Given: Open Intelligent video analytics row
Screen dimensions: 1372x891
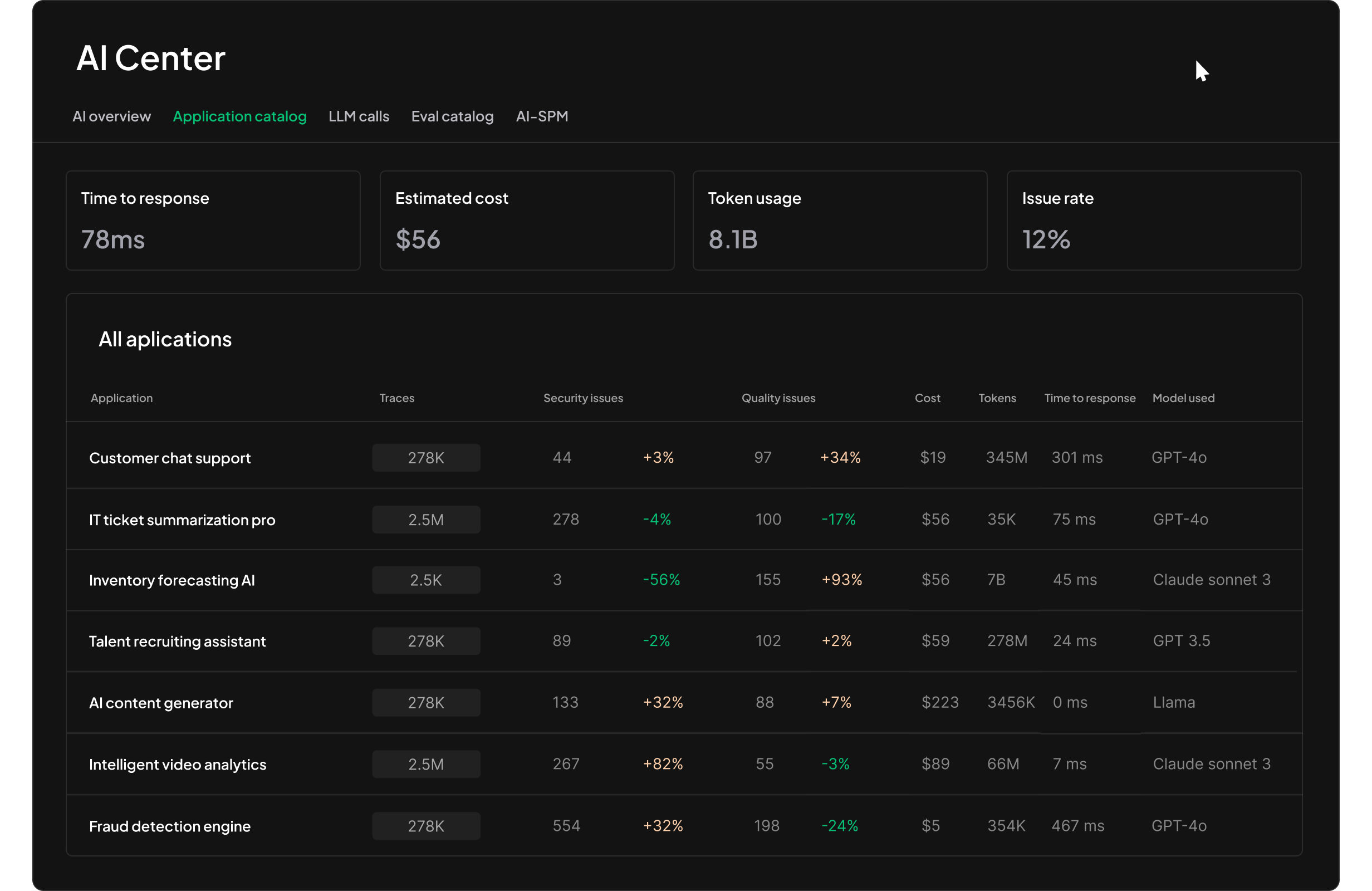Looking at the screenshot, I should (x=177, y=765).
